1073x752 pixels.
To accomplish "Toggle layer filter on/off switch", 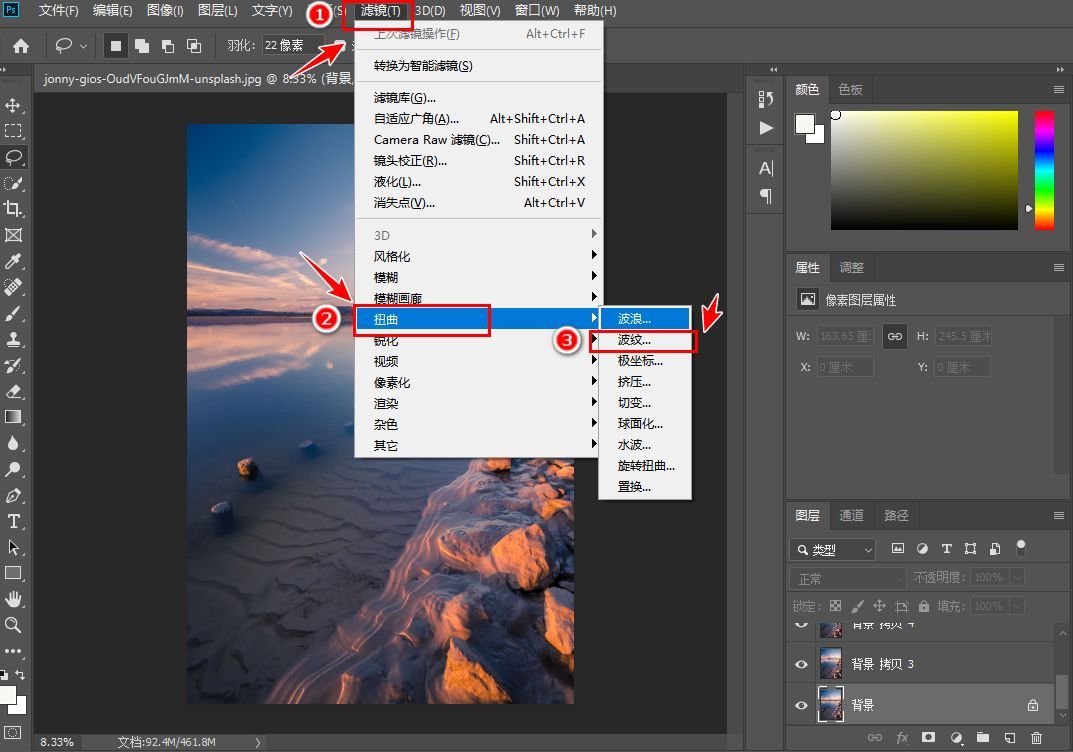I will (x=1021, y=548).
